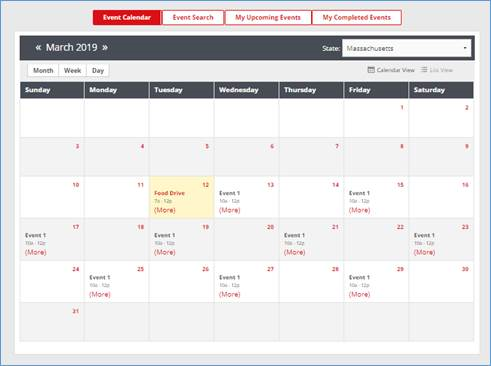
Task: Click (More) link on March 21
Action: [x=294, y=252]
